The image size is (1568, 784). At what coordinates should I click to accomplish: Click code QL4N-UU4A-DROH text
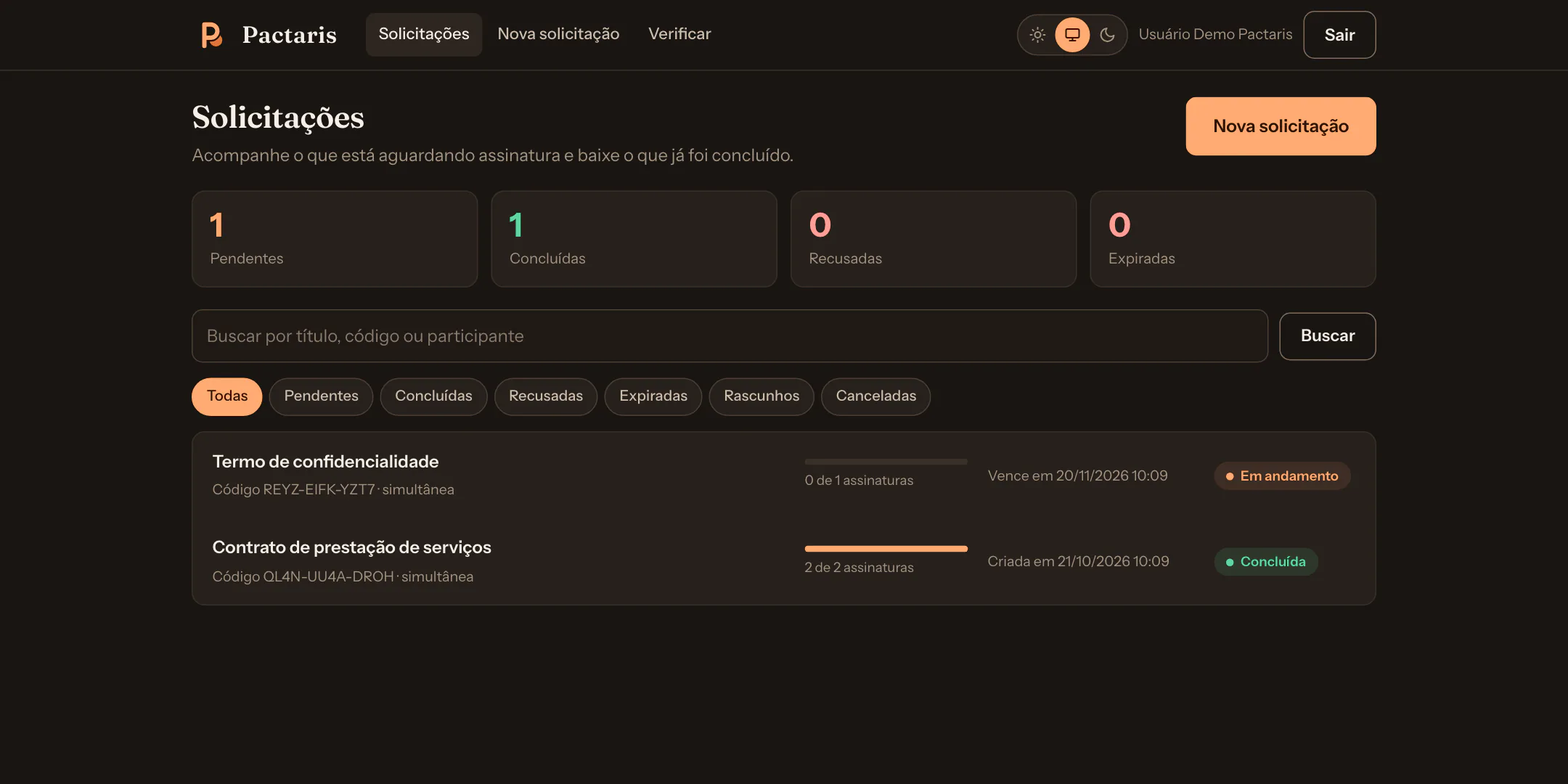point(328,576)
